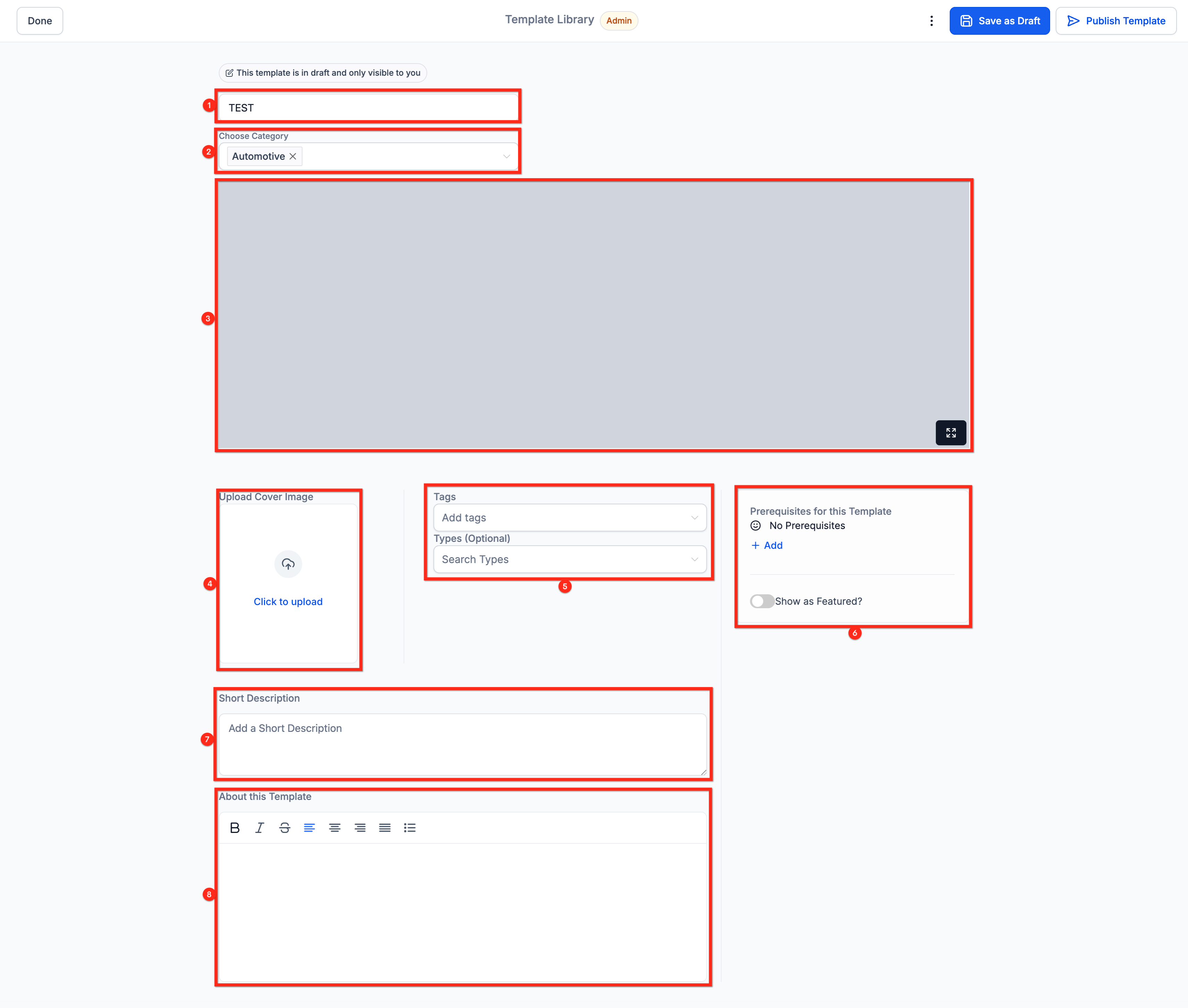Click into the Short Description field
This screenshot has width=1188, height=1008.
[x=462, y=743]
